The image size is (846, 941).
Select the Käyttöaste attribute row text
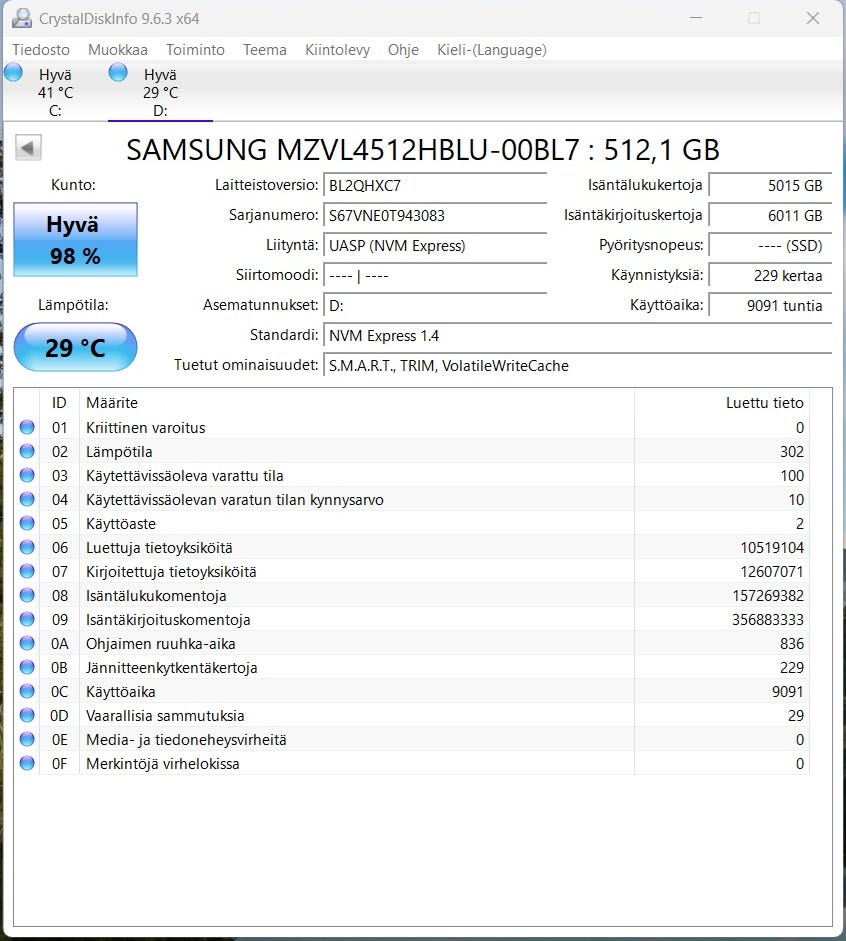(x=121, y=523)
